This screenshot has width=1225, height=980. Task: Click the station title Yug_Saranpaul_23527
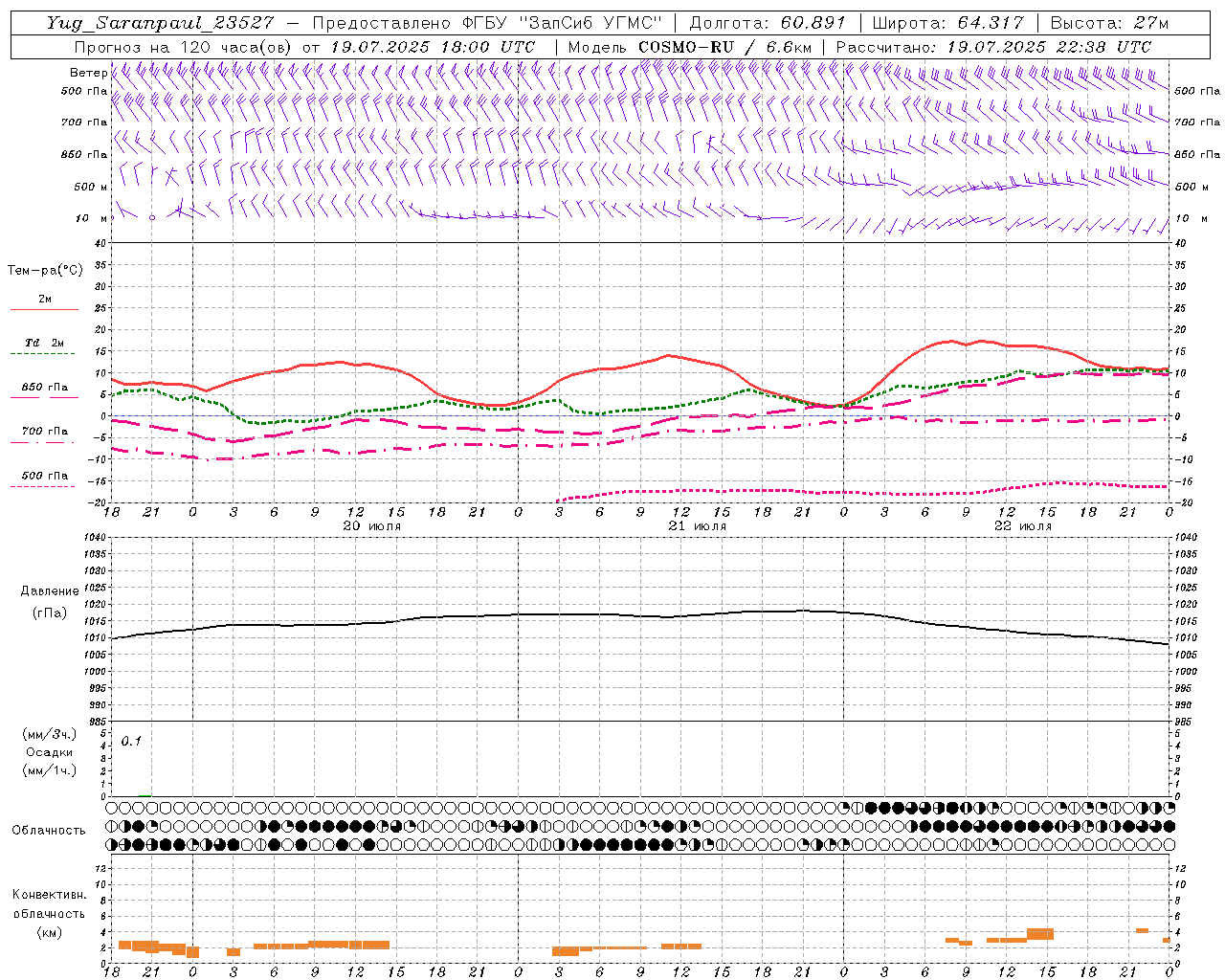[160, 23]
